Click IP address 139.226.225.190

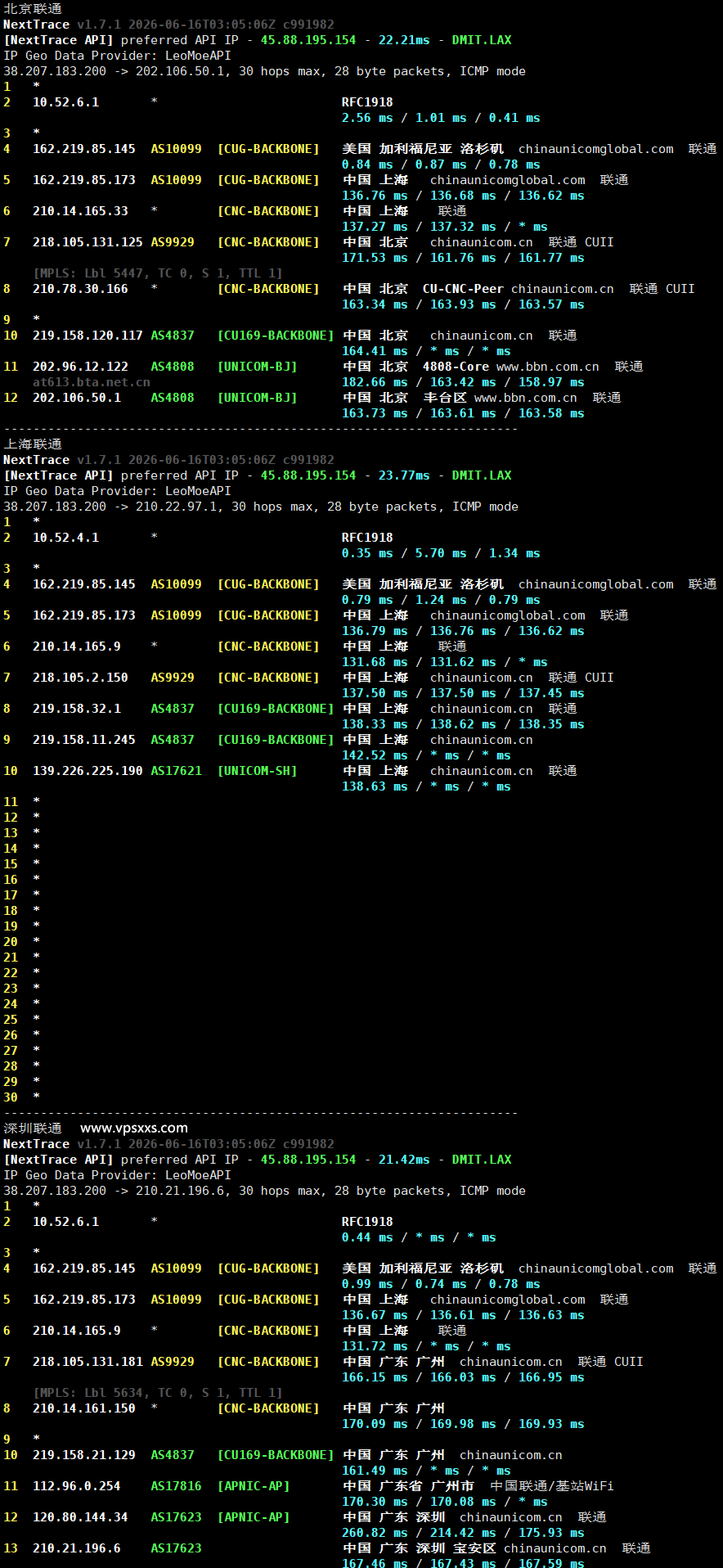(x=88, y=771)
